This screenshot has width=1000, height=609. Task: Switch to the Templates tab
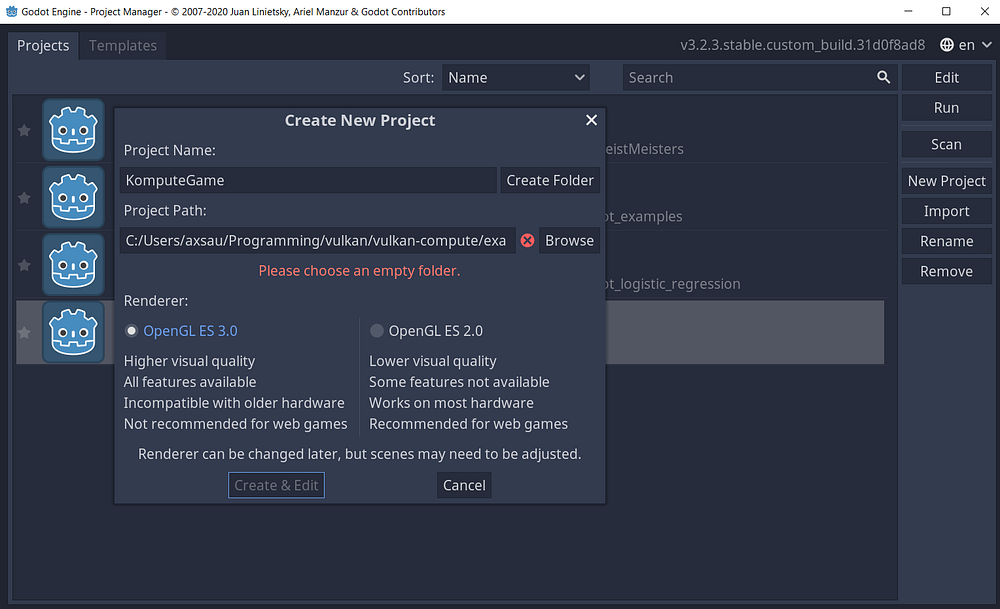coord(122,45)
